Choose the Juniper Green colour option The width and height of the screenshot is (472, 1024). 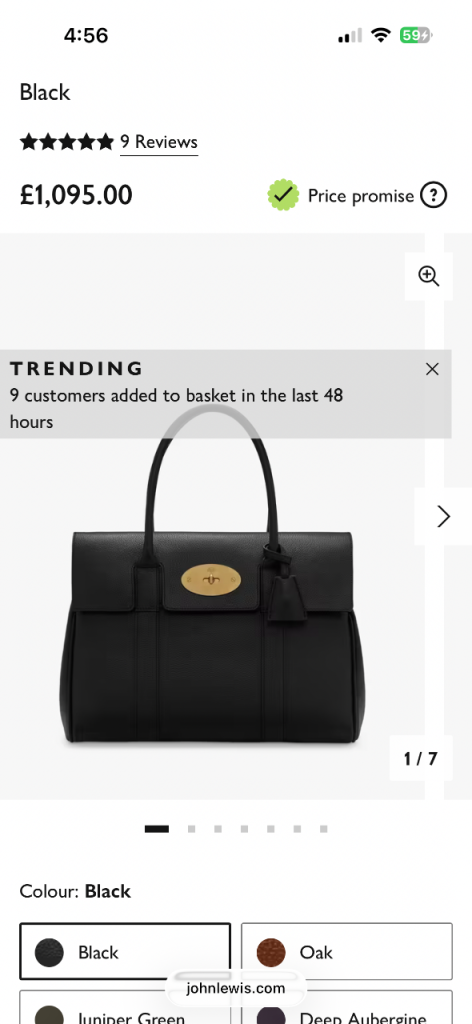click(125, 1007)
